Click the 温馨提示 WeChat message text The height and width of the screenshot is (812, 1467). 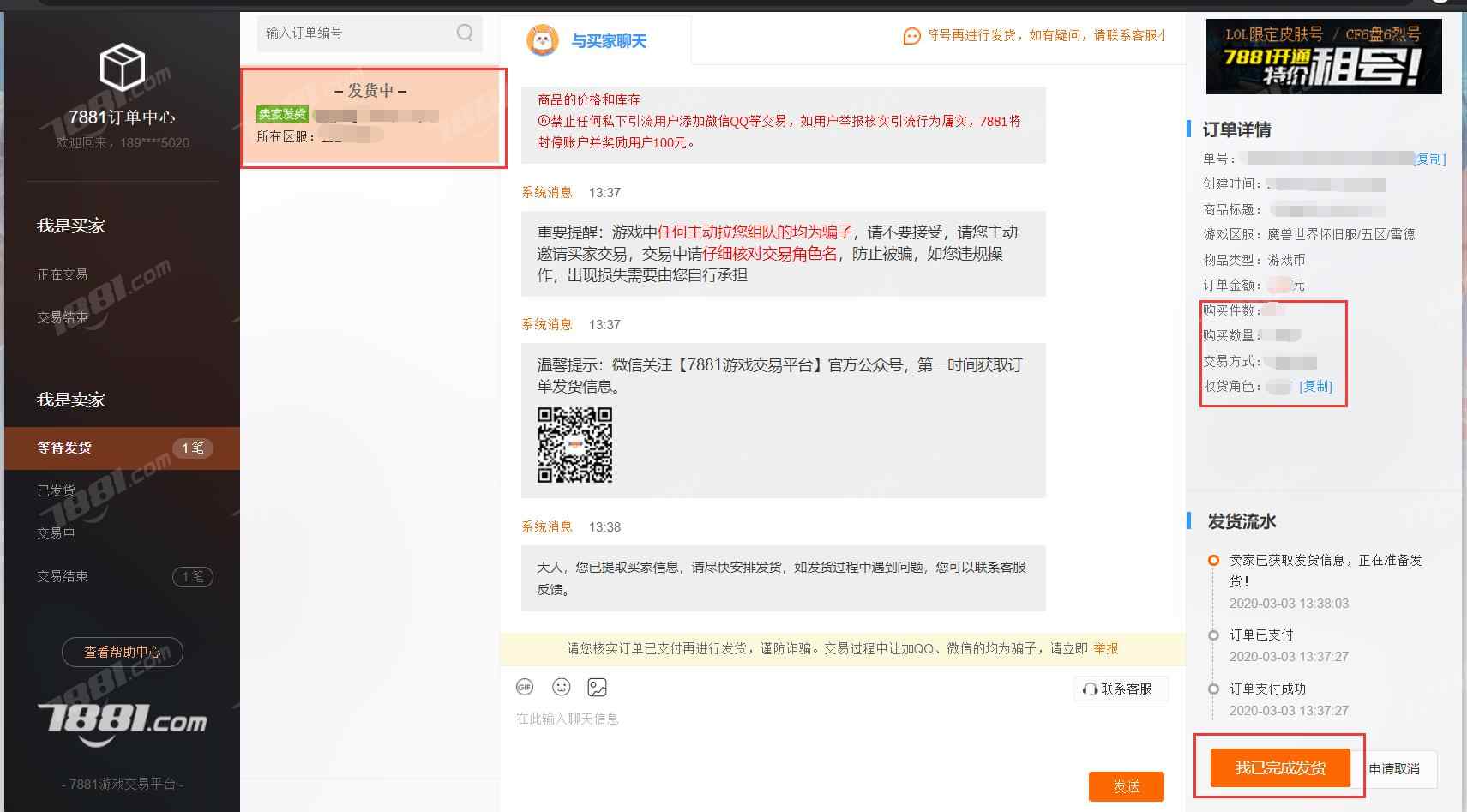point(779,376)
